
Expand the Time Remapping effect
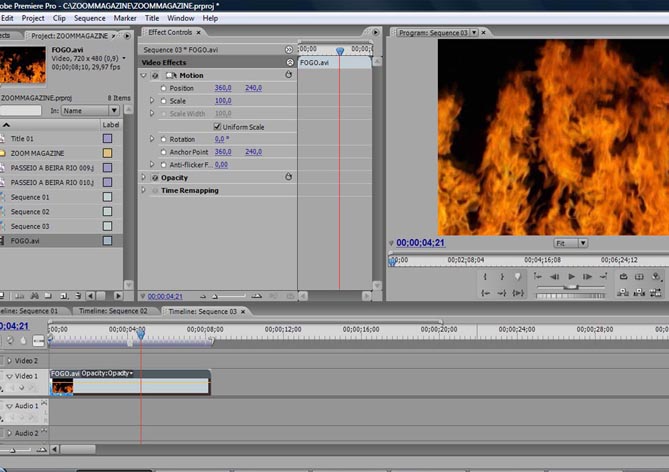(144, 190)
